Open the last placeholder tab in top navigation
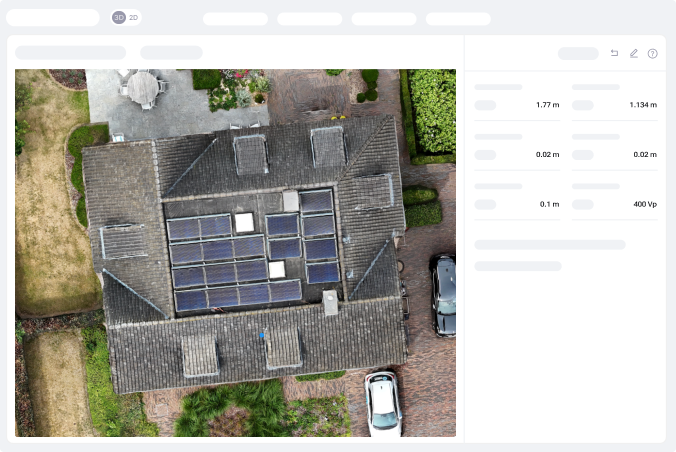The image size is (676, 452). click(458, 19)
